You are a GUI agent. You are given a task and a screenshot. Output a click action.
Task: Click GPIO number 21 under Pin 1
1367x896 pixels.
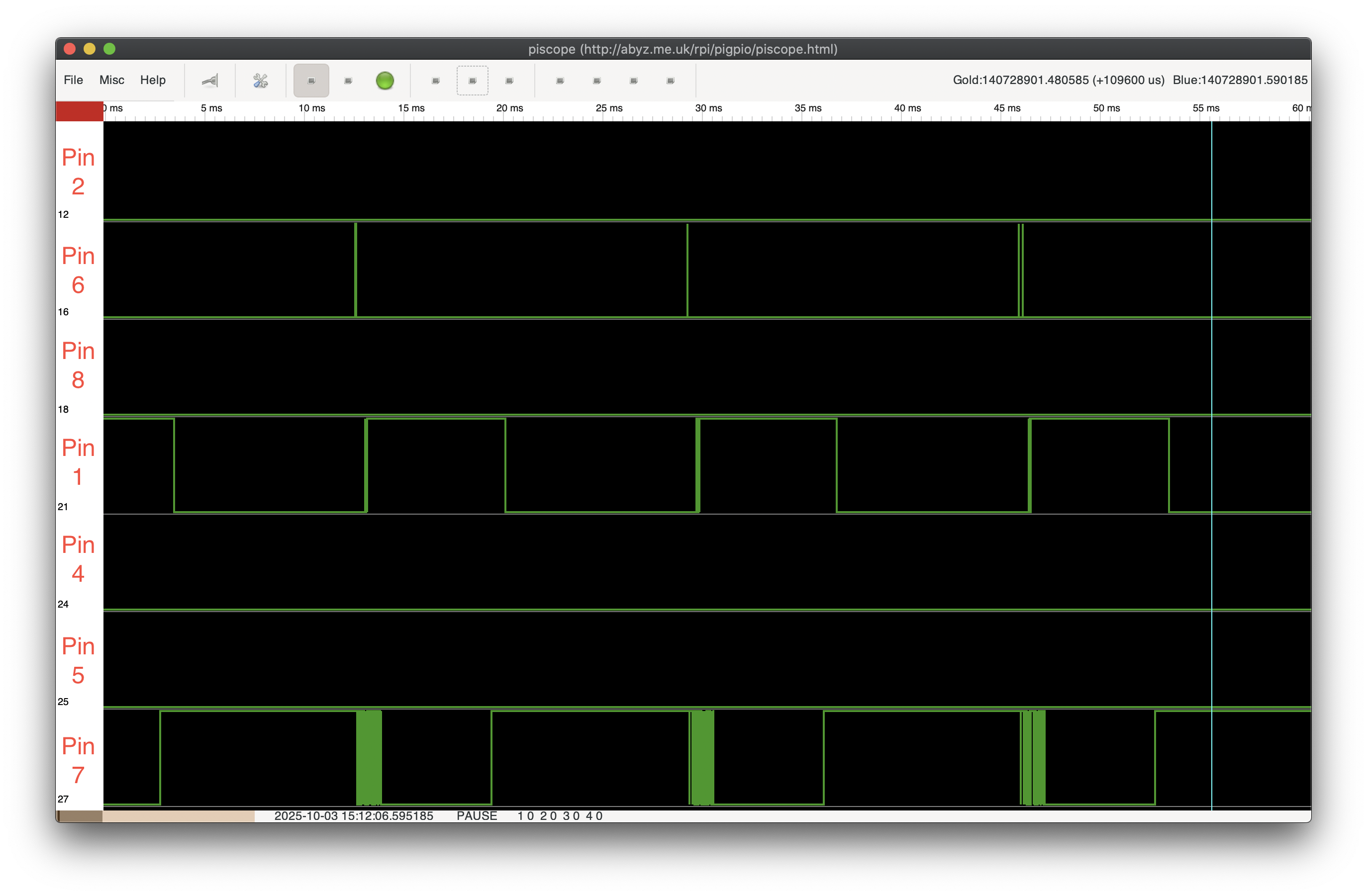click(x=63, y=507)
